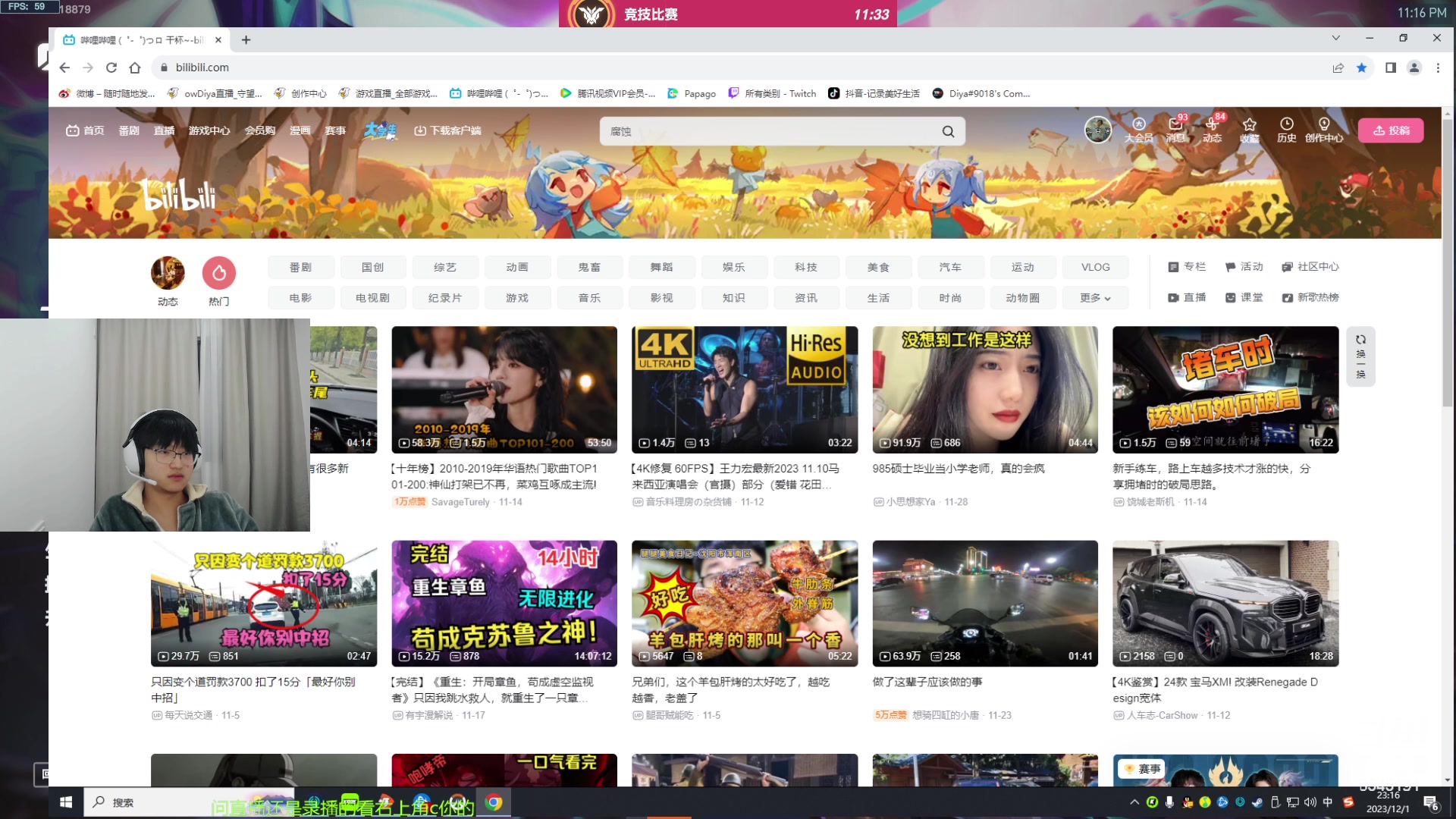1456x819 pixels.
Task: Click the volume speaker icon in system tray
Action: click(1310, 802)
